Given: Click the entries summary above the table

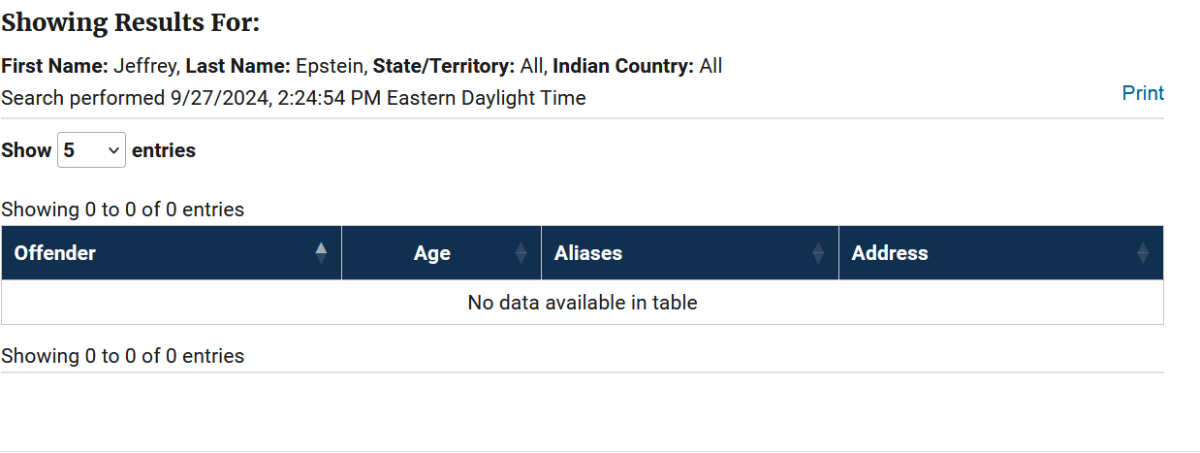Looking at the screenshot, I should coord(123,210).
